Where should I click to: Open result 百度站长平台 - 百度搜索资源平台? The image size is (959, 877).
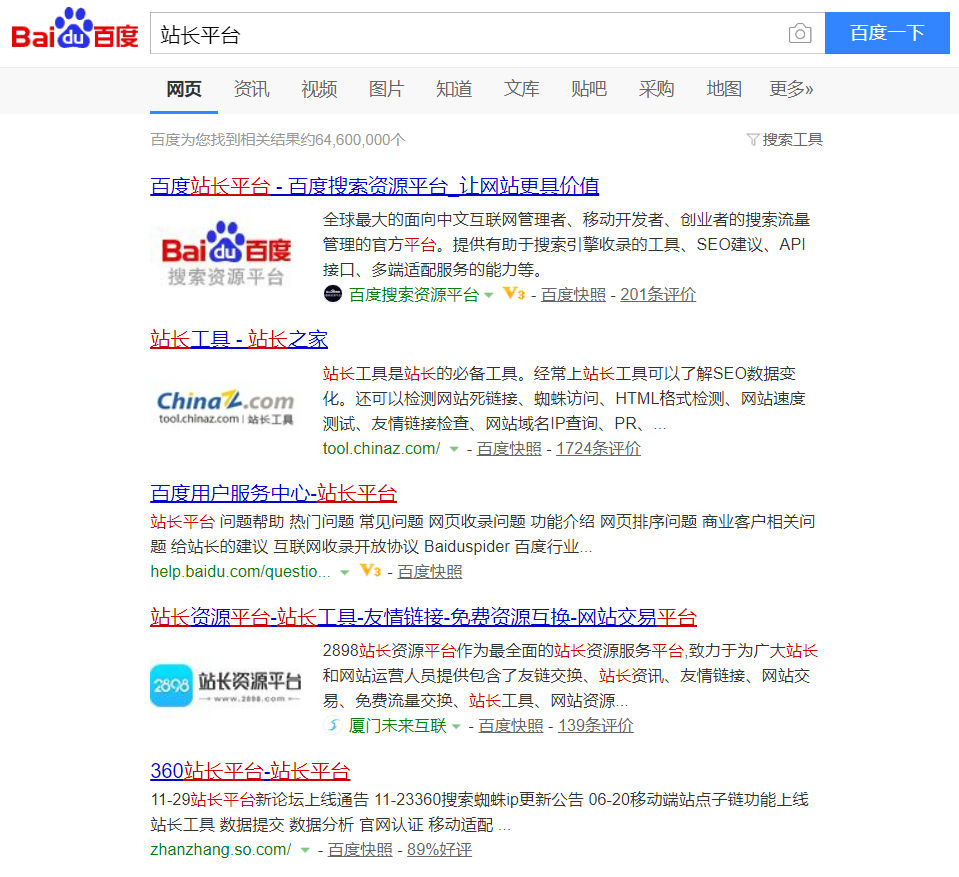[374, 186]
